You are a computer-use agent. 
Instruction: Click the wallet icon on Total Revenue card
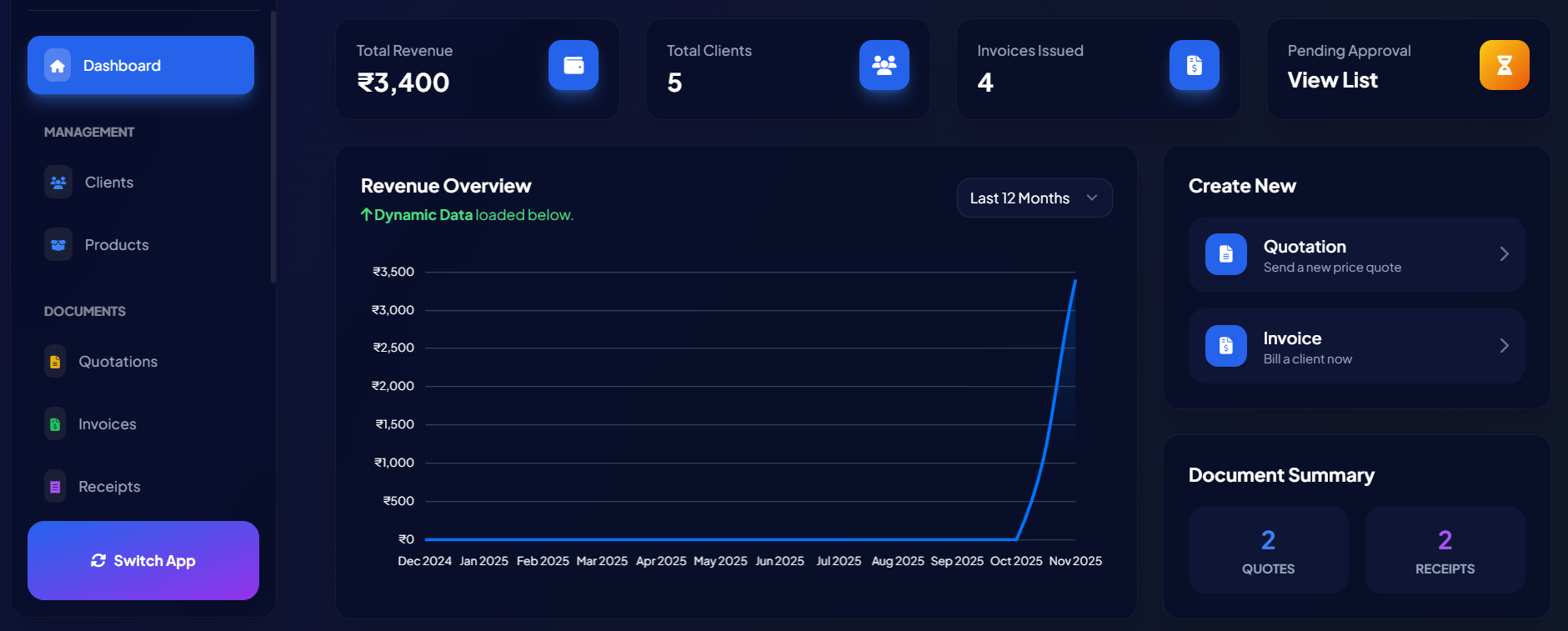click(574, 65)
